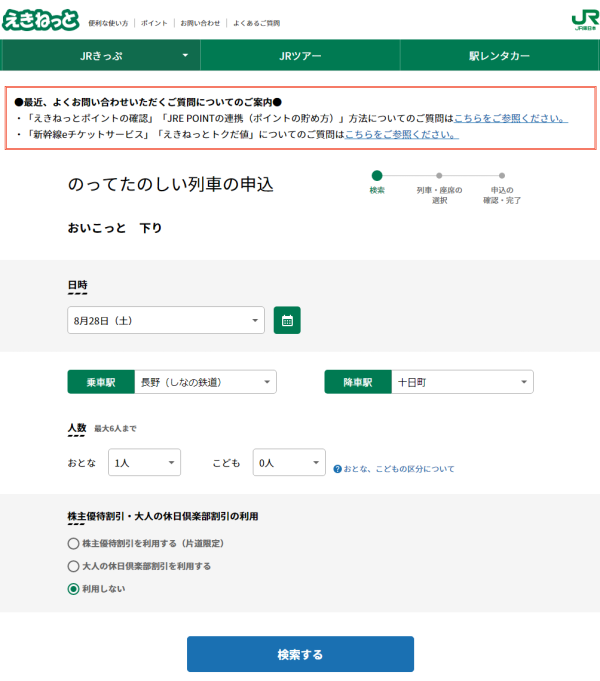Click the 乗車駅 green label
The height and width of the screenshot is (681, 600).
101,382
